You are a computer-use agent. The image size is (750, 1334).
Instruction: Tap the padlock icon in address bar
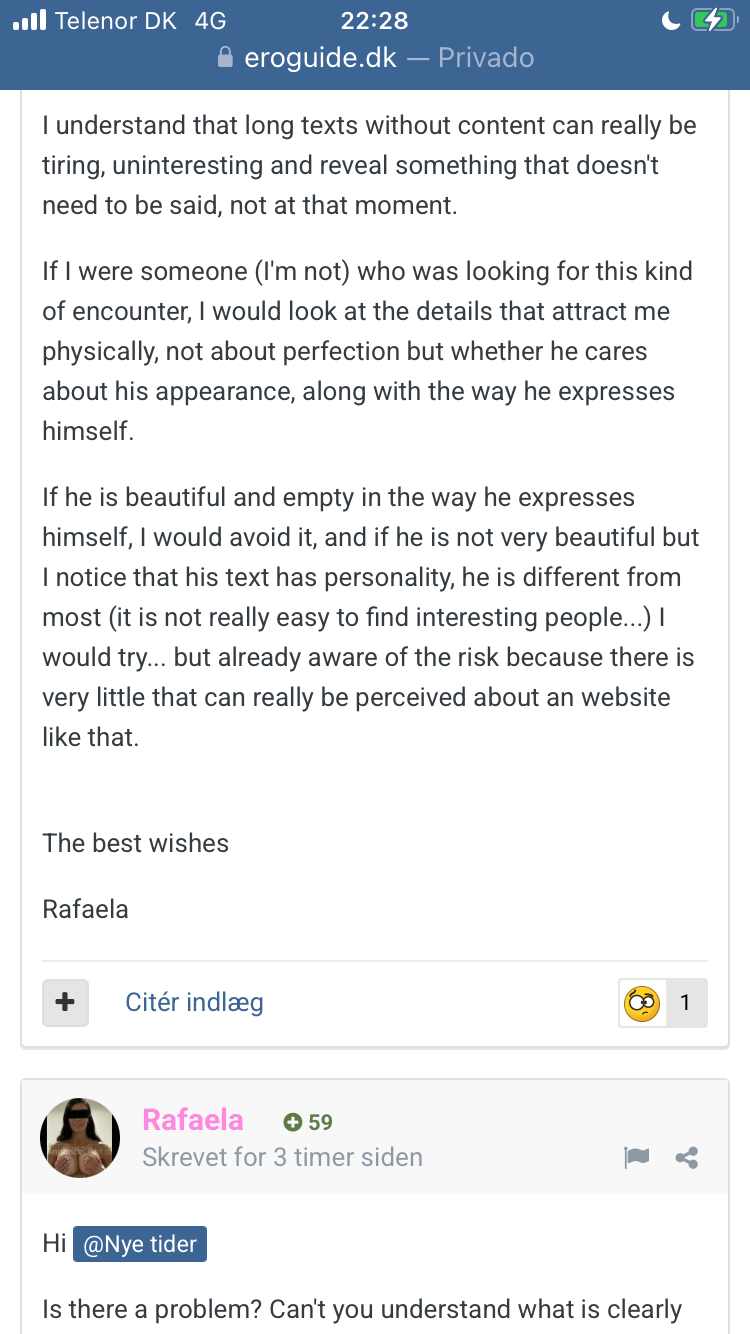click(x=225, y=58)
